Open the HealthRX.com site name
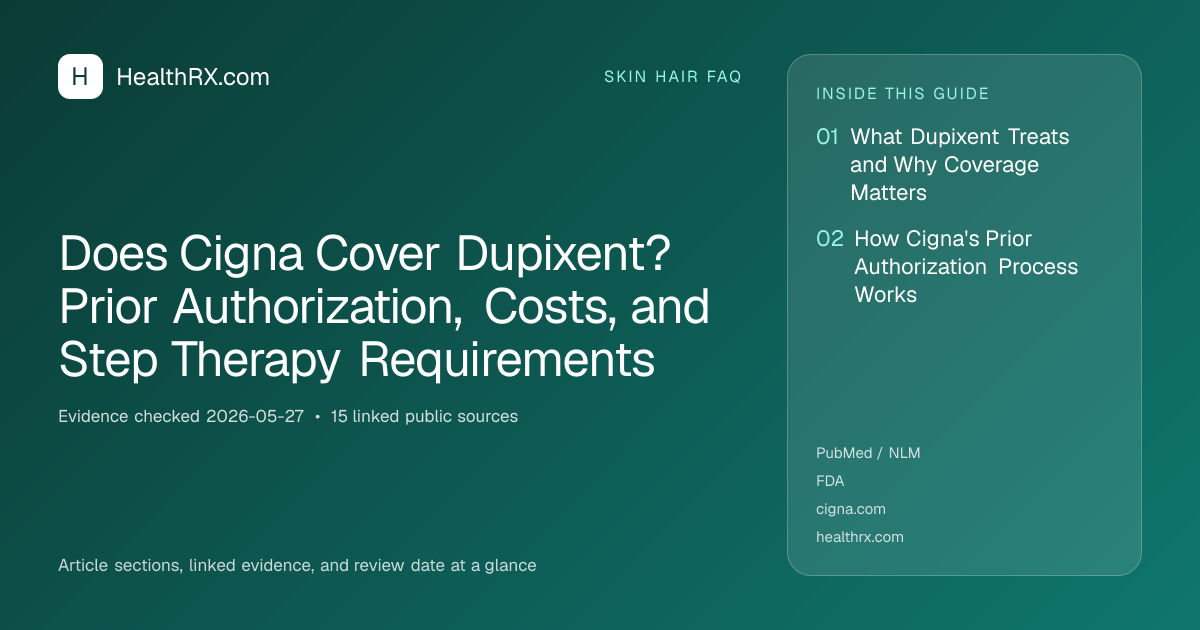The width and height of the screenshot is (1200, 630). pos(193,77)
